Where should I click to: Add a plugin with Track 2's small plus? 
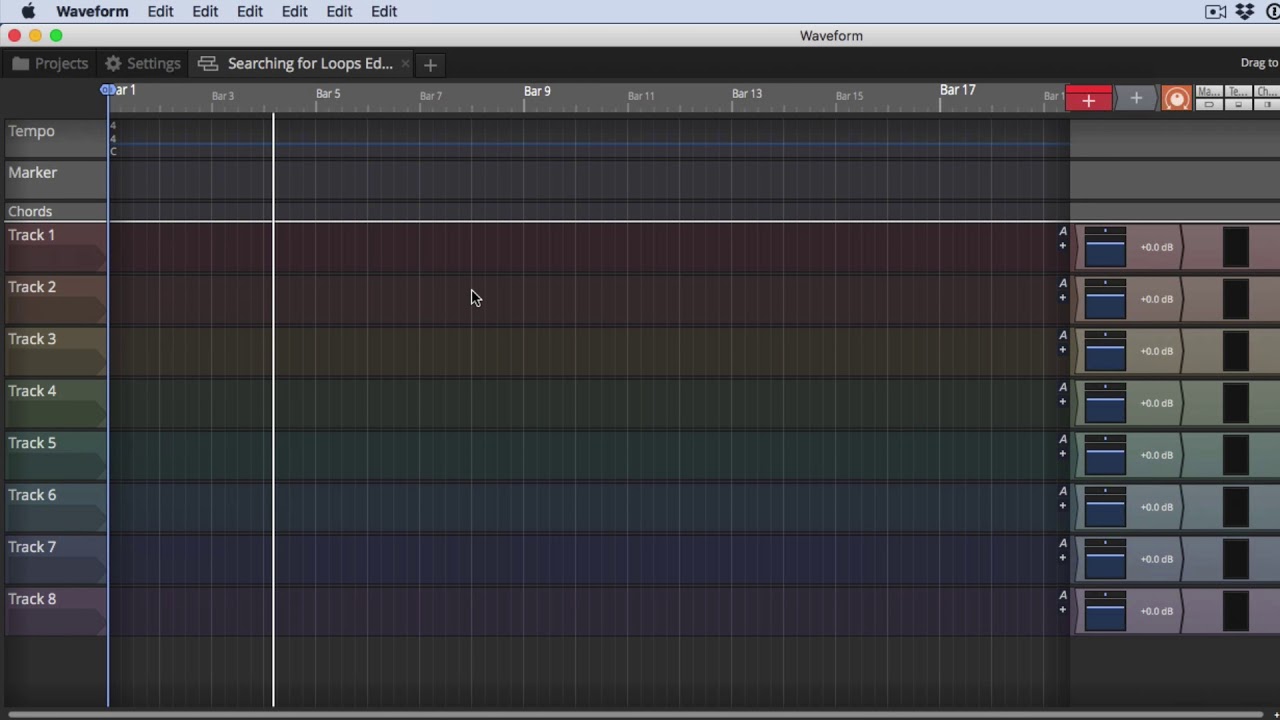[x=1063, y=298]
